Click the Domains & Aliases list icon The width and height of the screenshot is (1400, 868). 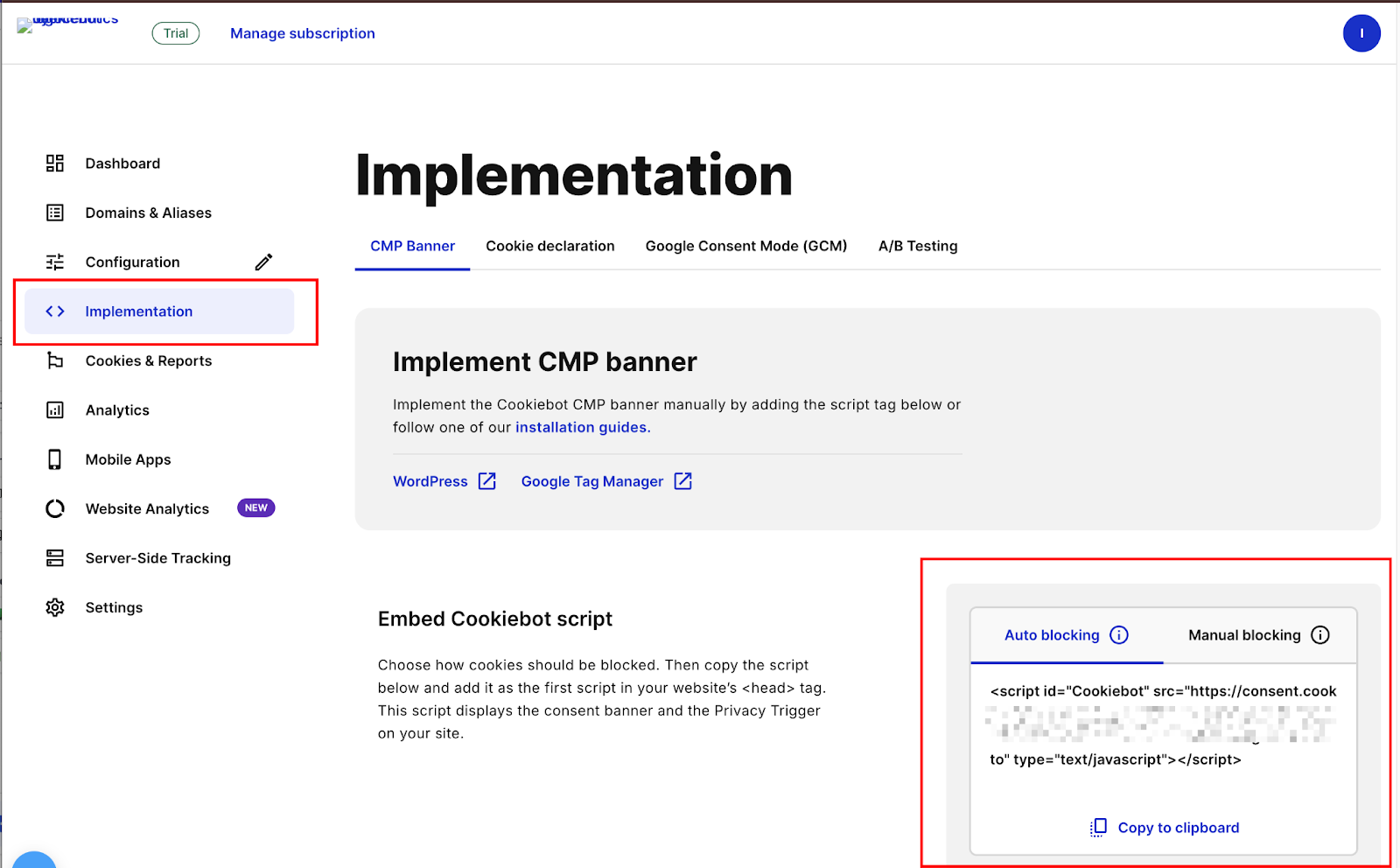55,213
